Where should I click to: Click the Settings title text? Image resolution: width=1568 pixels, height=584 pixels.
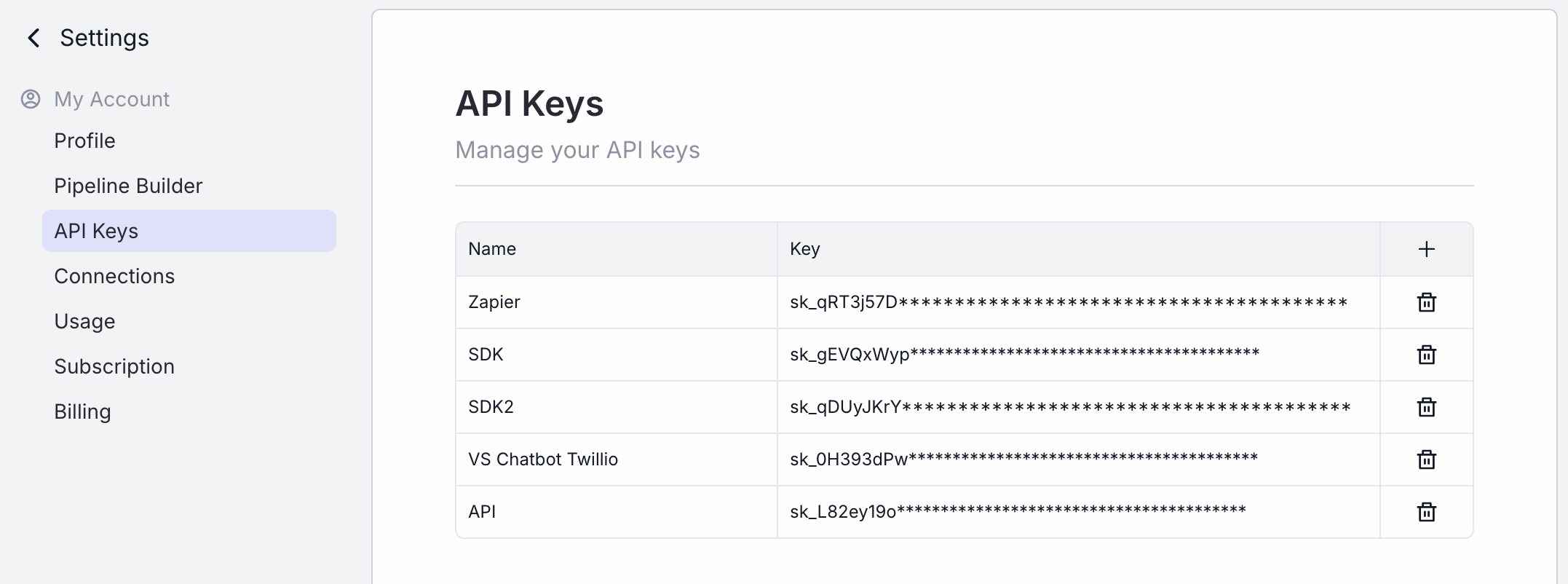[104, 38]
